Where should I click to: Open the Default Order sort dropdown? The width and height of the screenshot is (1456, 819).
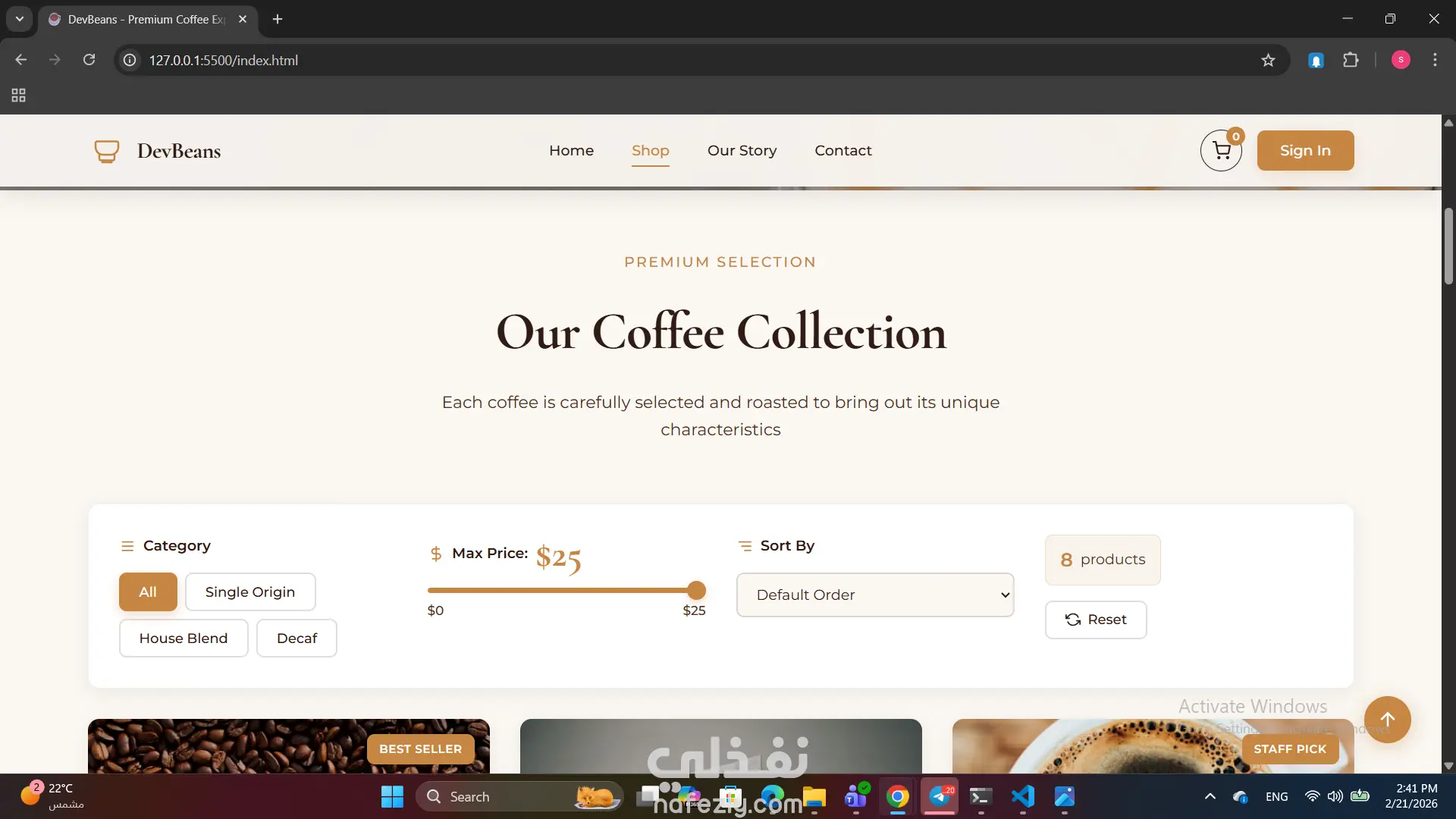tap(875, 595)
